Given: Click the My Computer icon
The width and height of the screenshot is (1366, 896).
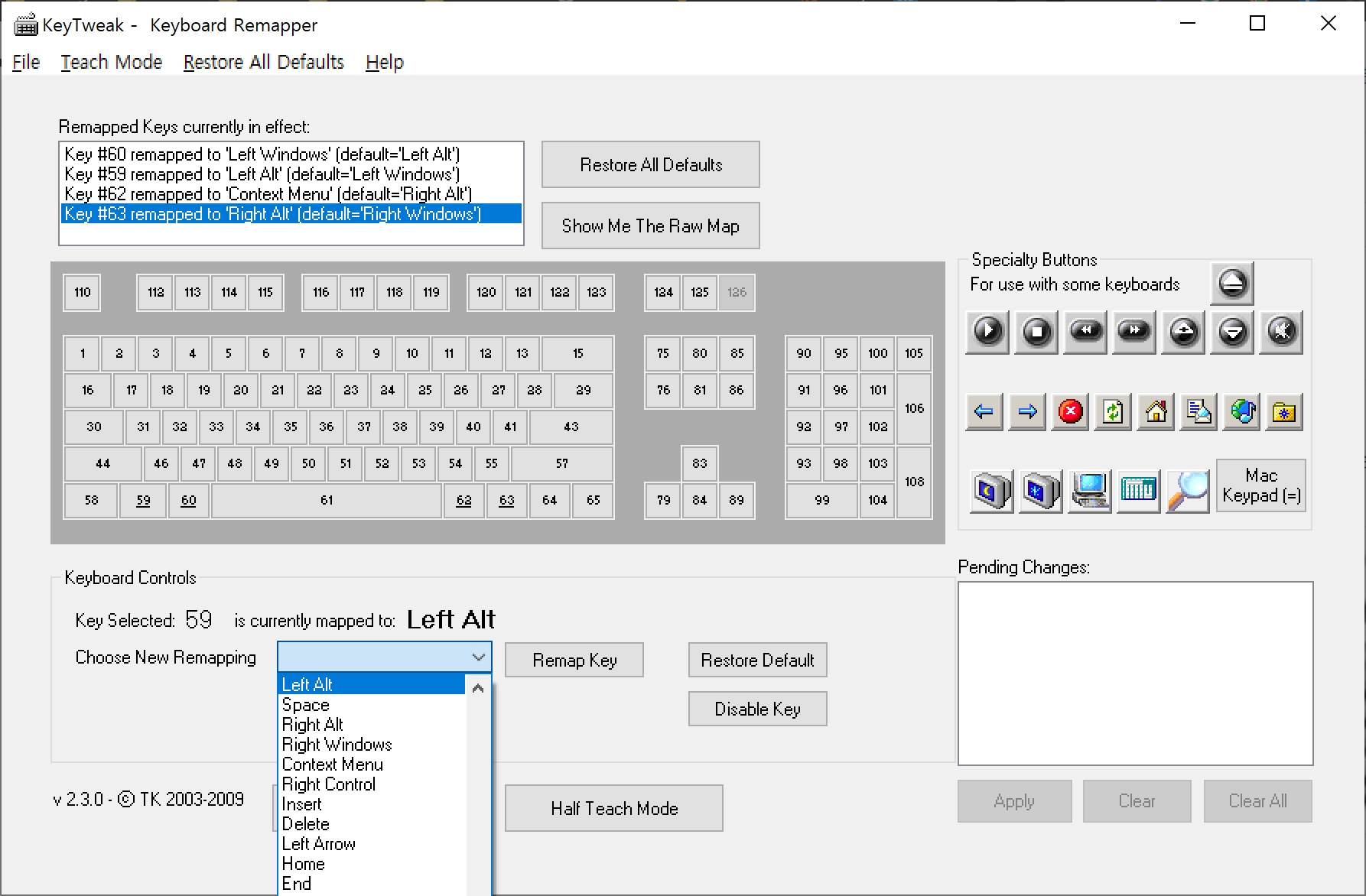Looking at the screenshot, I should [x=1089, y=490].
